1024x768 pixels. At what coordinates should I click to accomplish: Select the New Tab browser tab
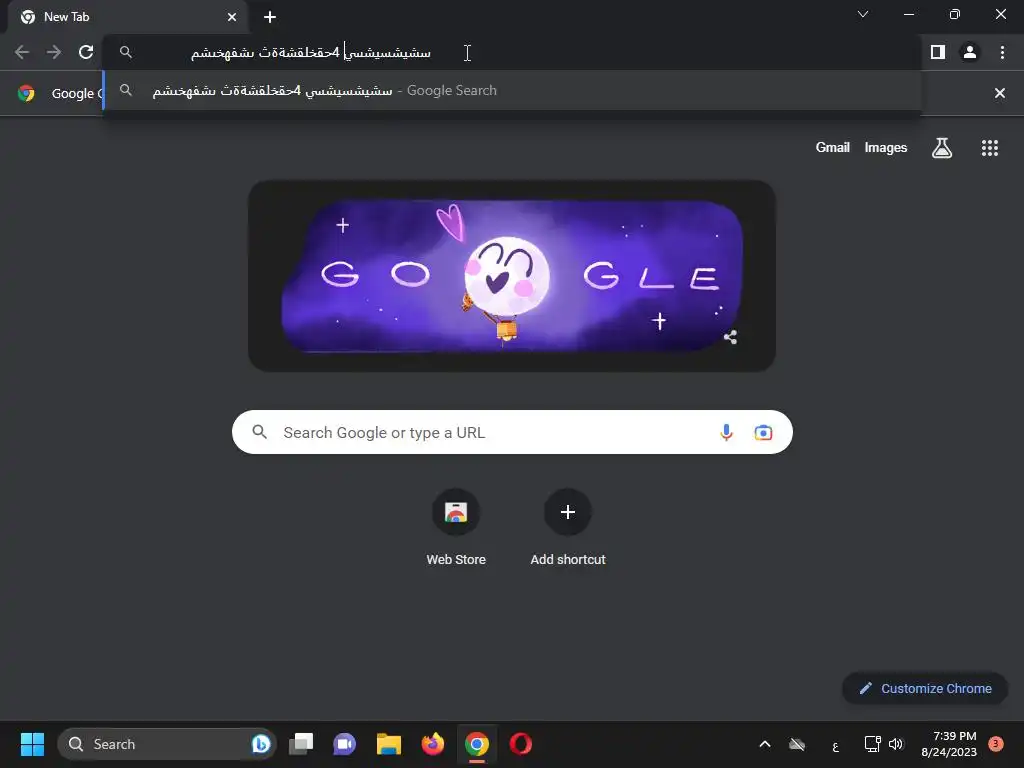pos(127,17)
